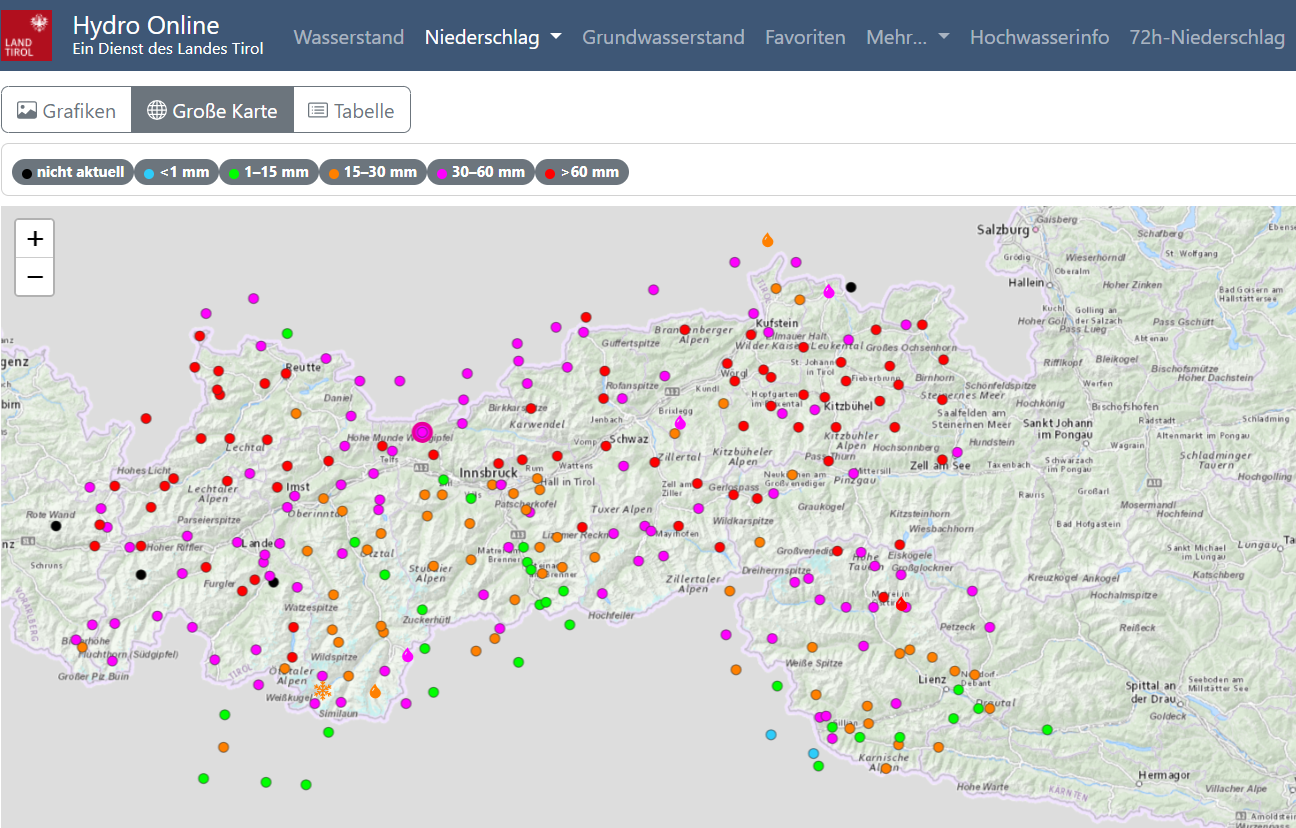1296x828 pixels.
Task: Select the green station marker north of Reutte
Action: (x=287, y=333)
